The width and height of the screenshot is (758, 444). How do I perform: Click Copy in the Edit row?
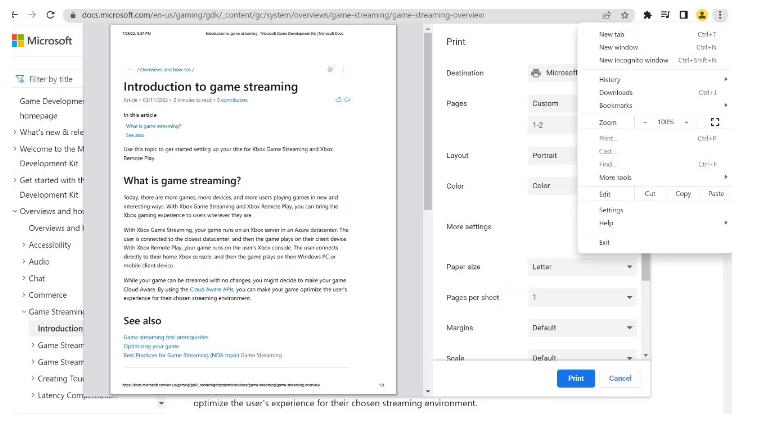(x=683, y=193)
